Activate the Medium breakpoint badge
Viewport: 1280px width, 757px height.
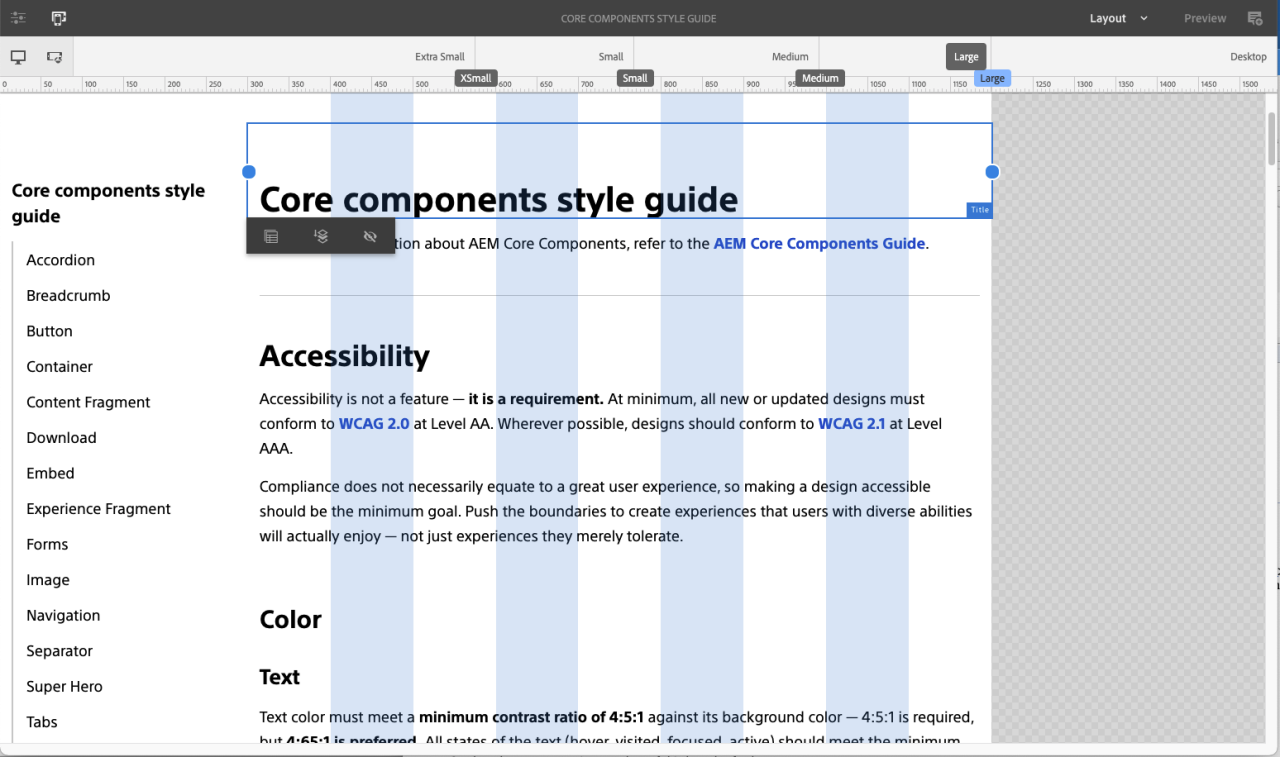pos(819,77)
